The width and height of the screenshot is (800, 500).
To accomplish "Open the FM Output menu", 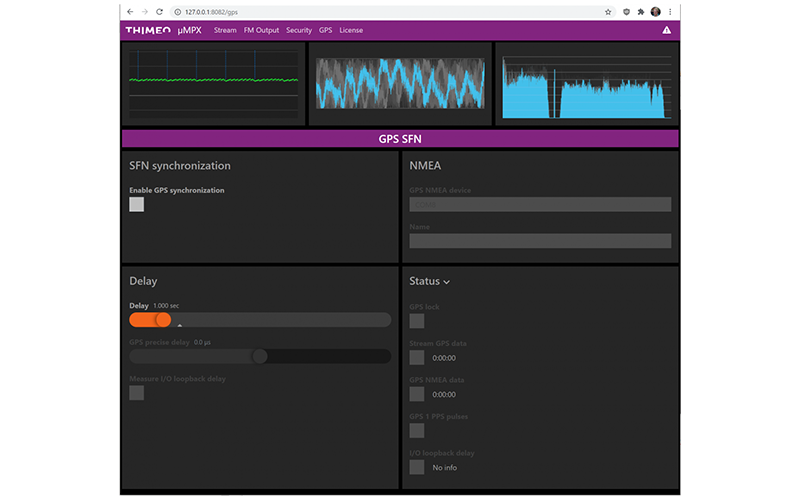I will click(261, 30).
